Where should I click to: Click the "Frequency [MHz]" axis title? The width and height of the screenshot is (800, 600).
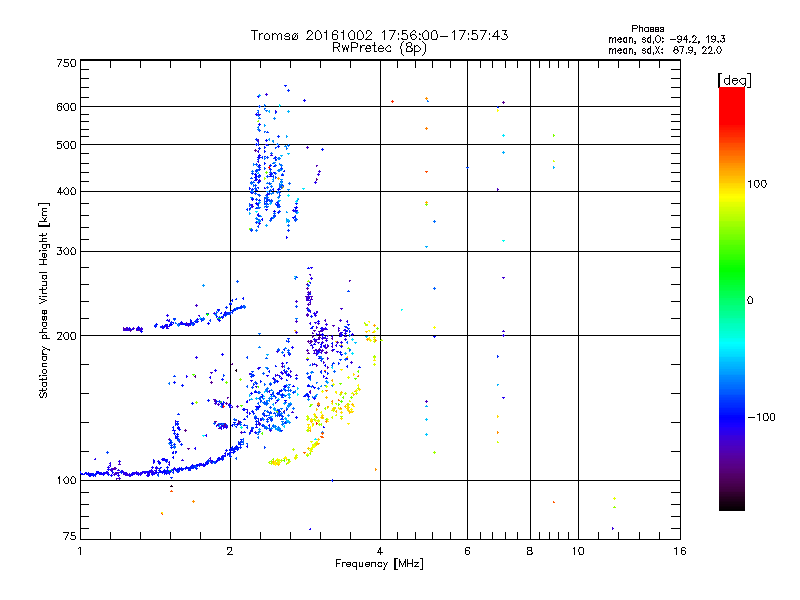tap(379, 564)
